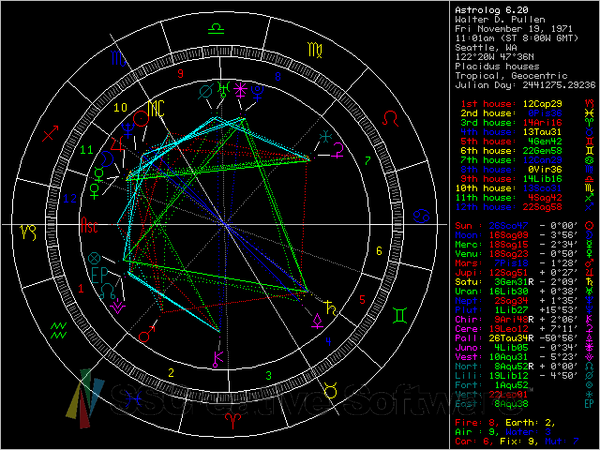Click the 'Fire: 8, Earth: 2,' element summary
This screenshot has width=600, height=450.
point(505,423)
